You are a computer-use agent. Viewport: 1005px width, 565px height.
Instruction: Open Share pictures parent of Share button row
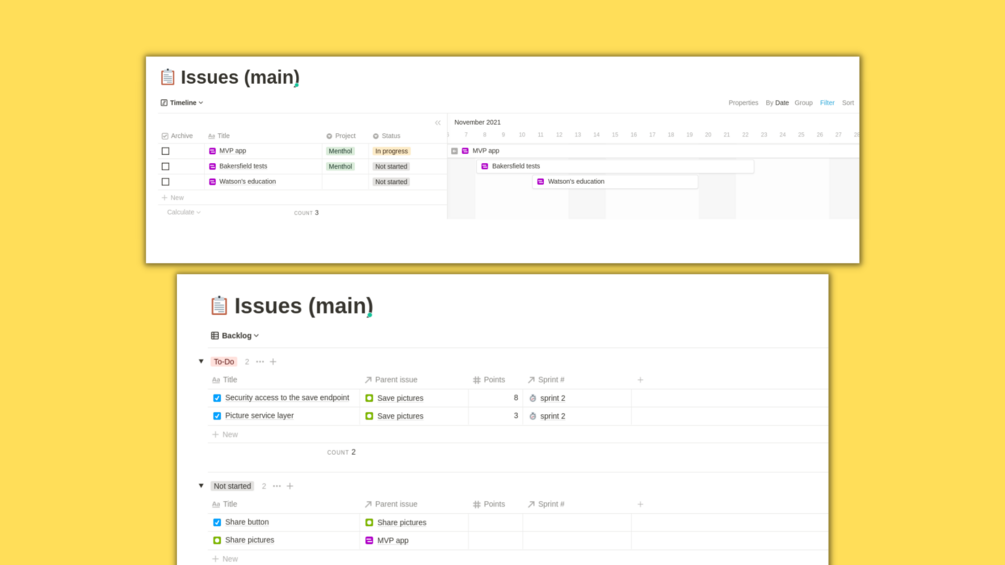(x=395, y=522)
